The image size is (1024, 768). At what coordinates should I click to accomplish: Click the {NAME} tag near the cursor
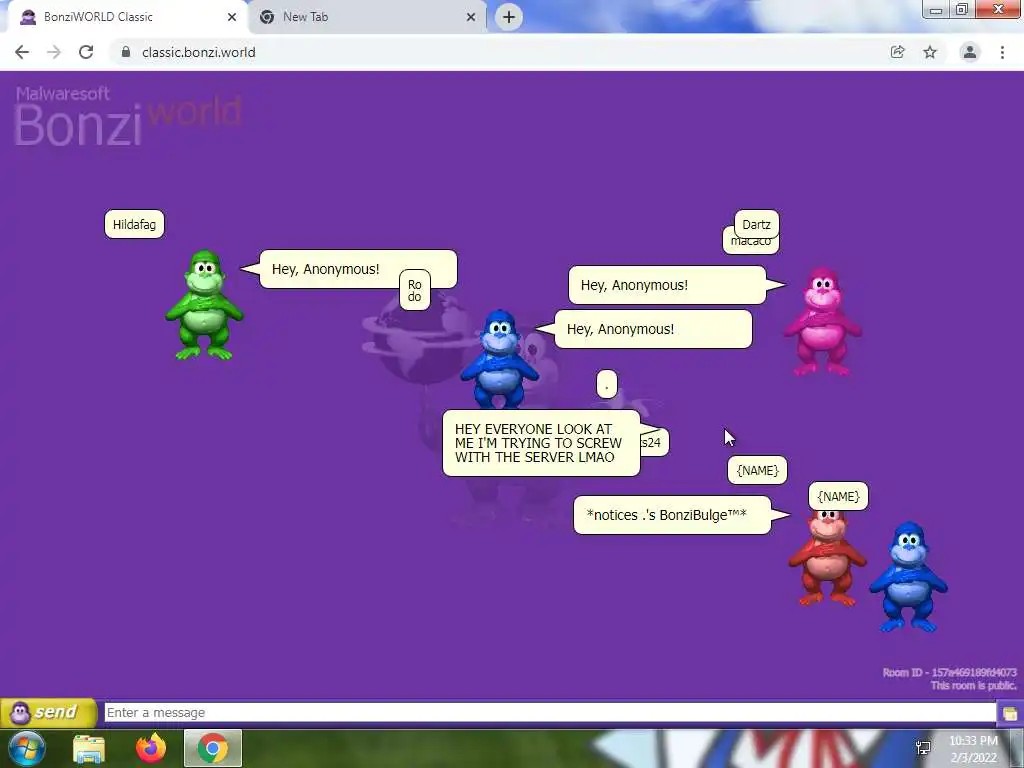(758, 470)
